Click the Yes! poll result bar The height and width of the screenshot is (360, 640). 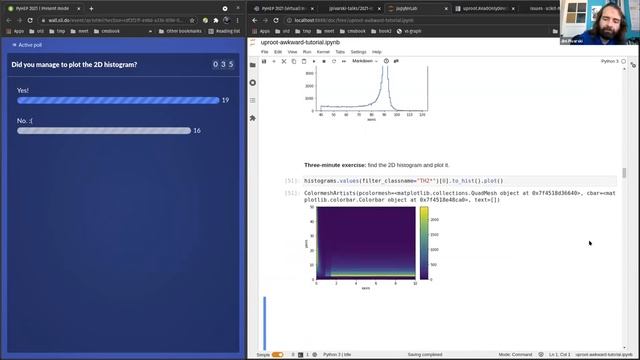(x=118, y=100)
